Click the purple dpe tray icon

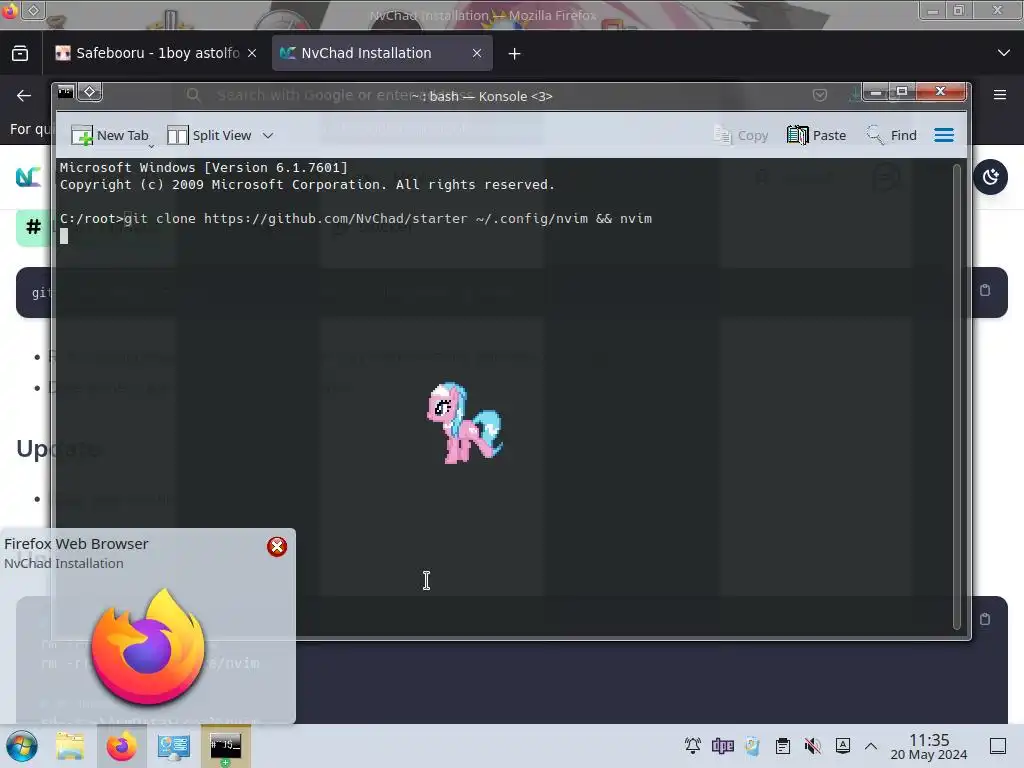pos(722,745)
